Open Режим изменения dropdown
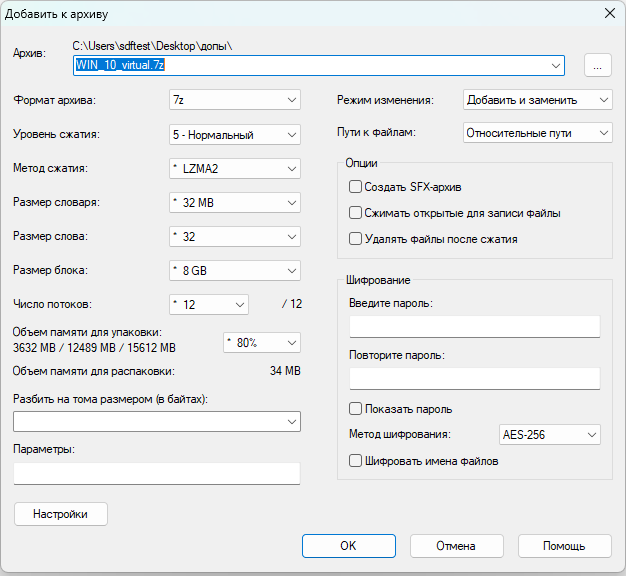626x576 pixels. point(538,100)
